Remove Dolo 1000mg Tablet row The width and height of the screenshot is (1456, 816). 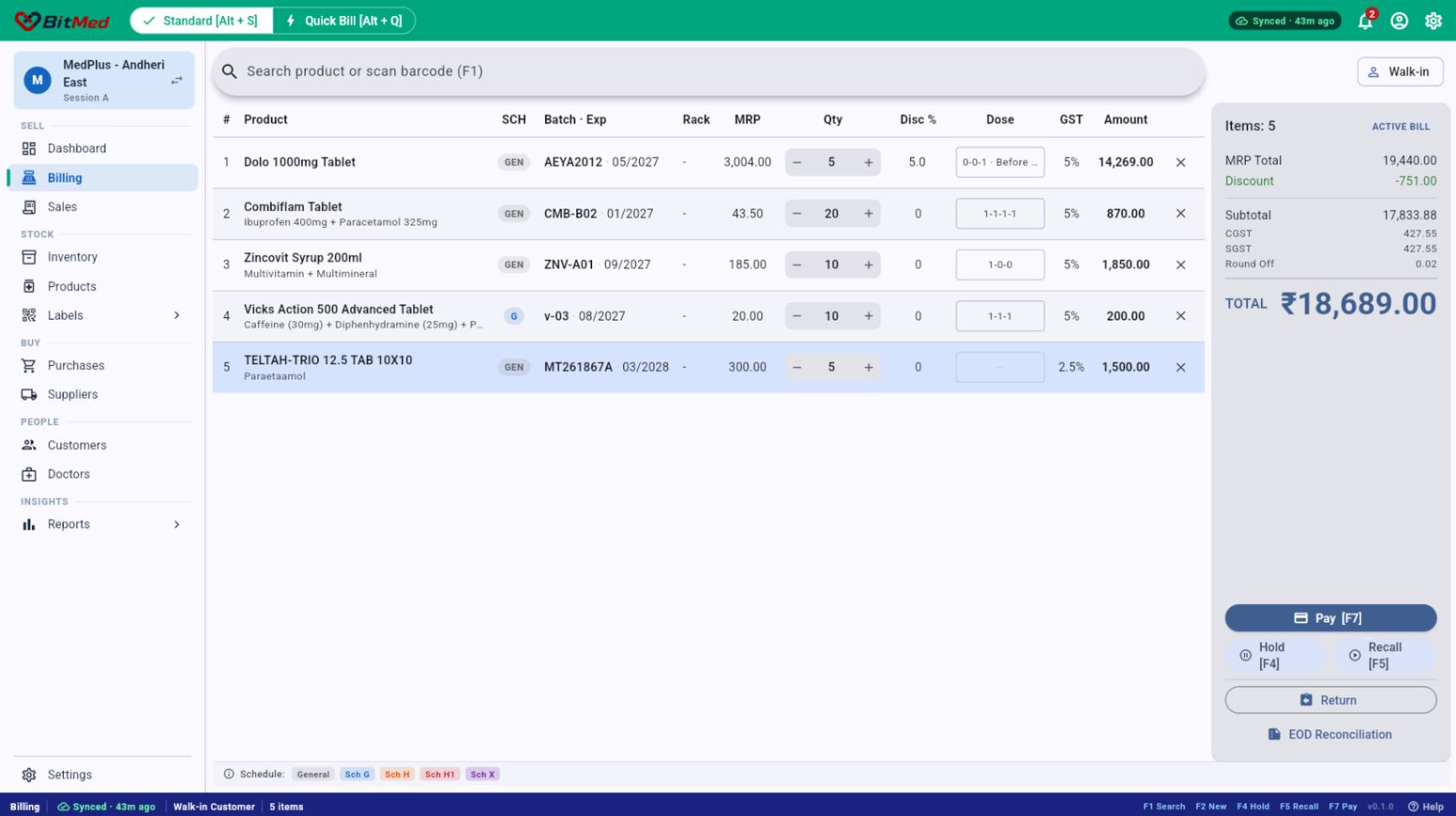[1180, 162]
